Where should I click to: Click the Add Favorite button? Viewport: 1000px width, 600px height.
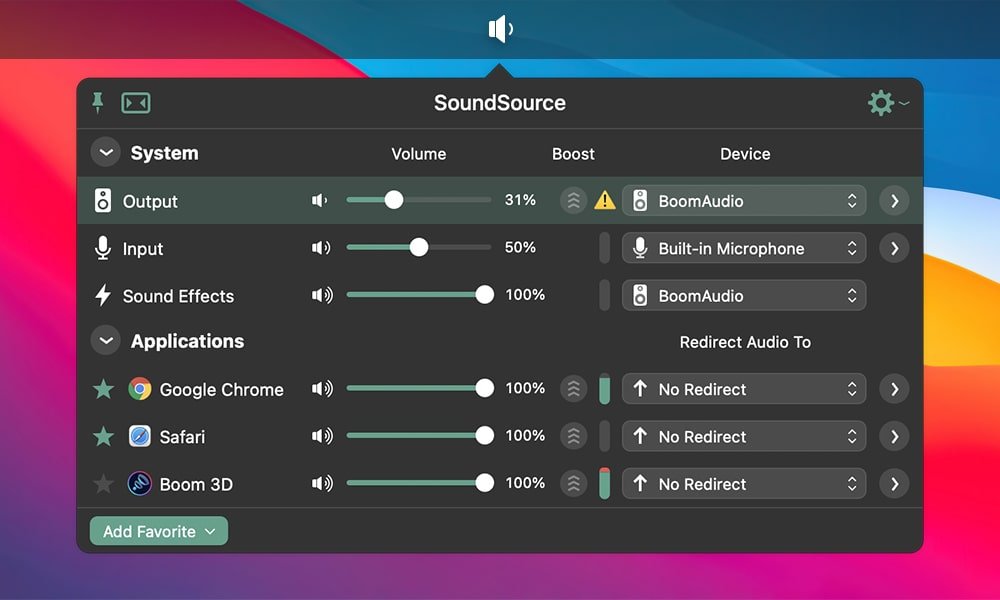(157, 532)
